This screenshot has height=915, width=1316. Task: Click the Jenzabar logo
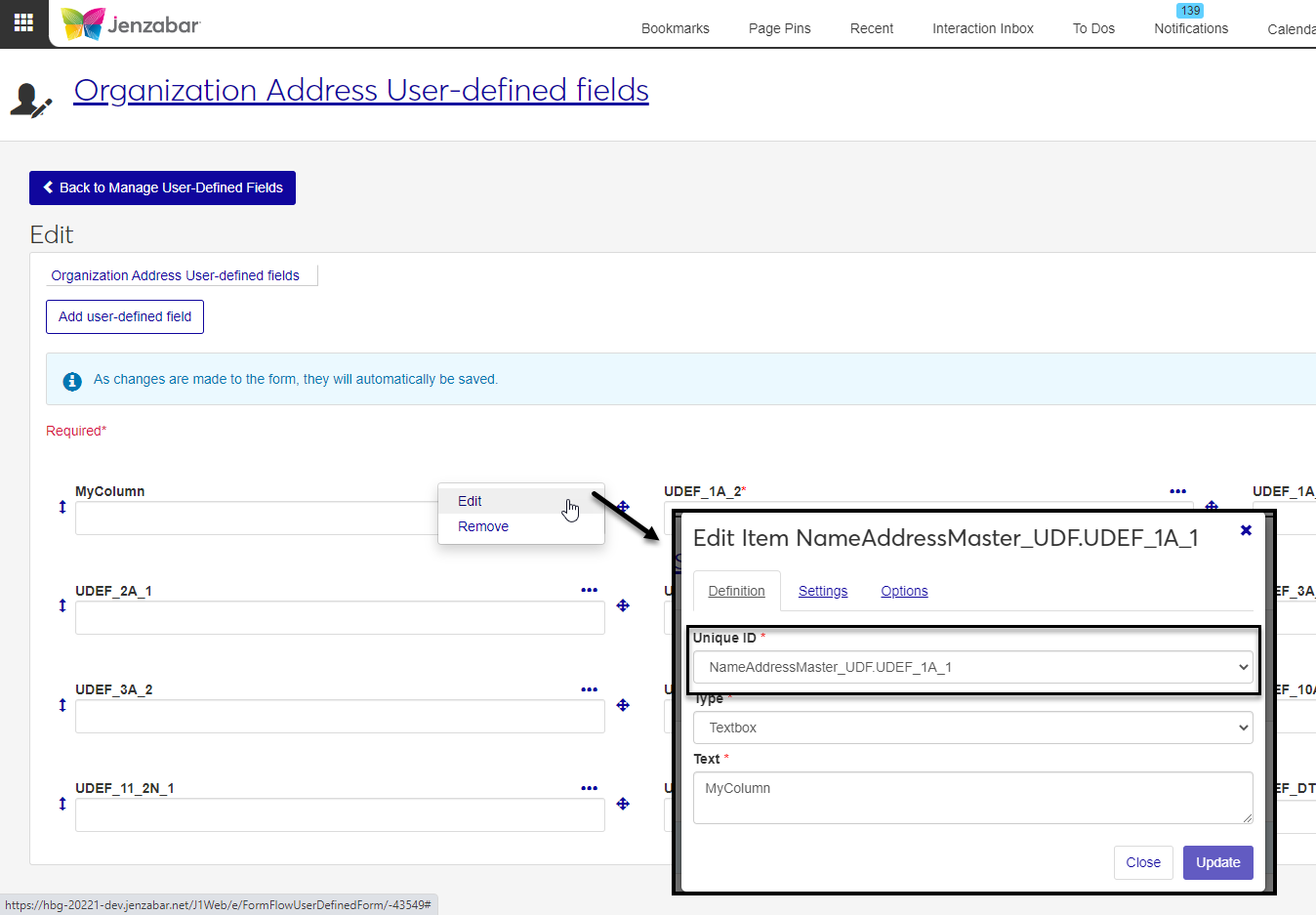(x=131, y=23)
